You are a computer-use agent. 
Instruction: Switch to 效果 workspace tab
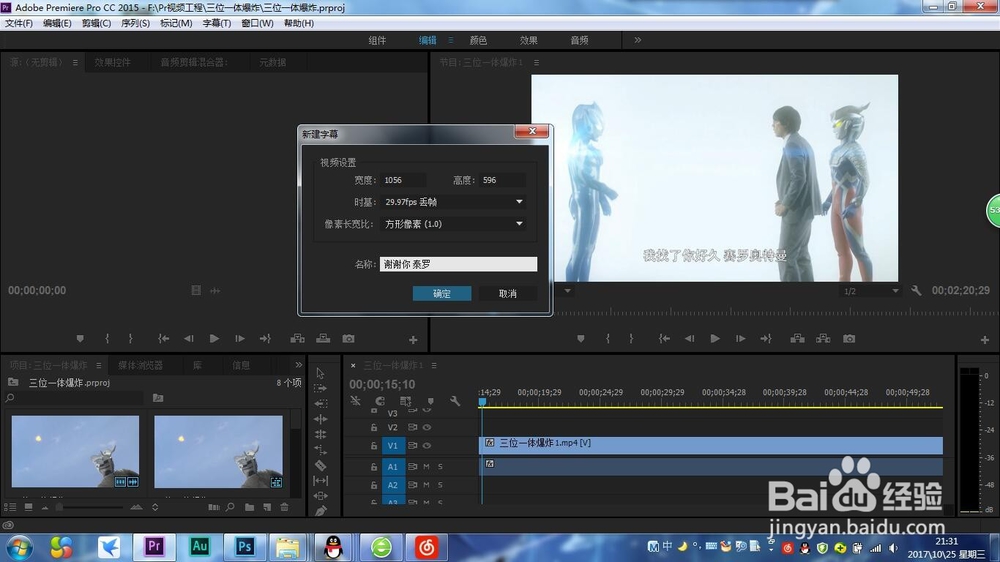528,40
